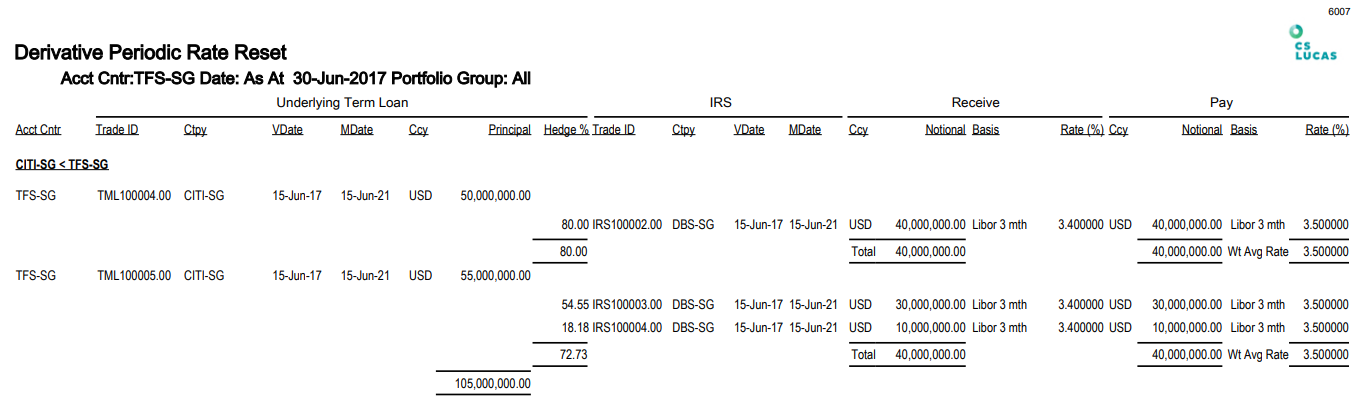
Task: Click the Acct Cntr column header
Action: 38,130
